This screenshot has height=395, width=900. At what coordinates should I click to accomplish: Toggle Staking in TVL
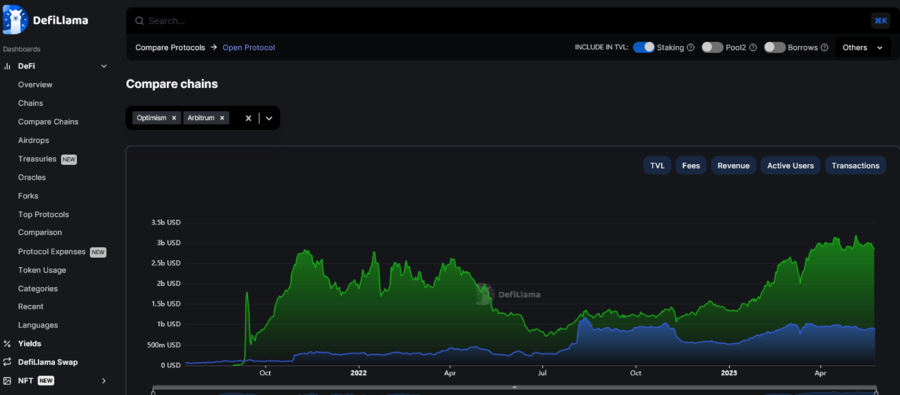pyautogui.click(x=643, y=48)
